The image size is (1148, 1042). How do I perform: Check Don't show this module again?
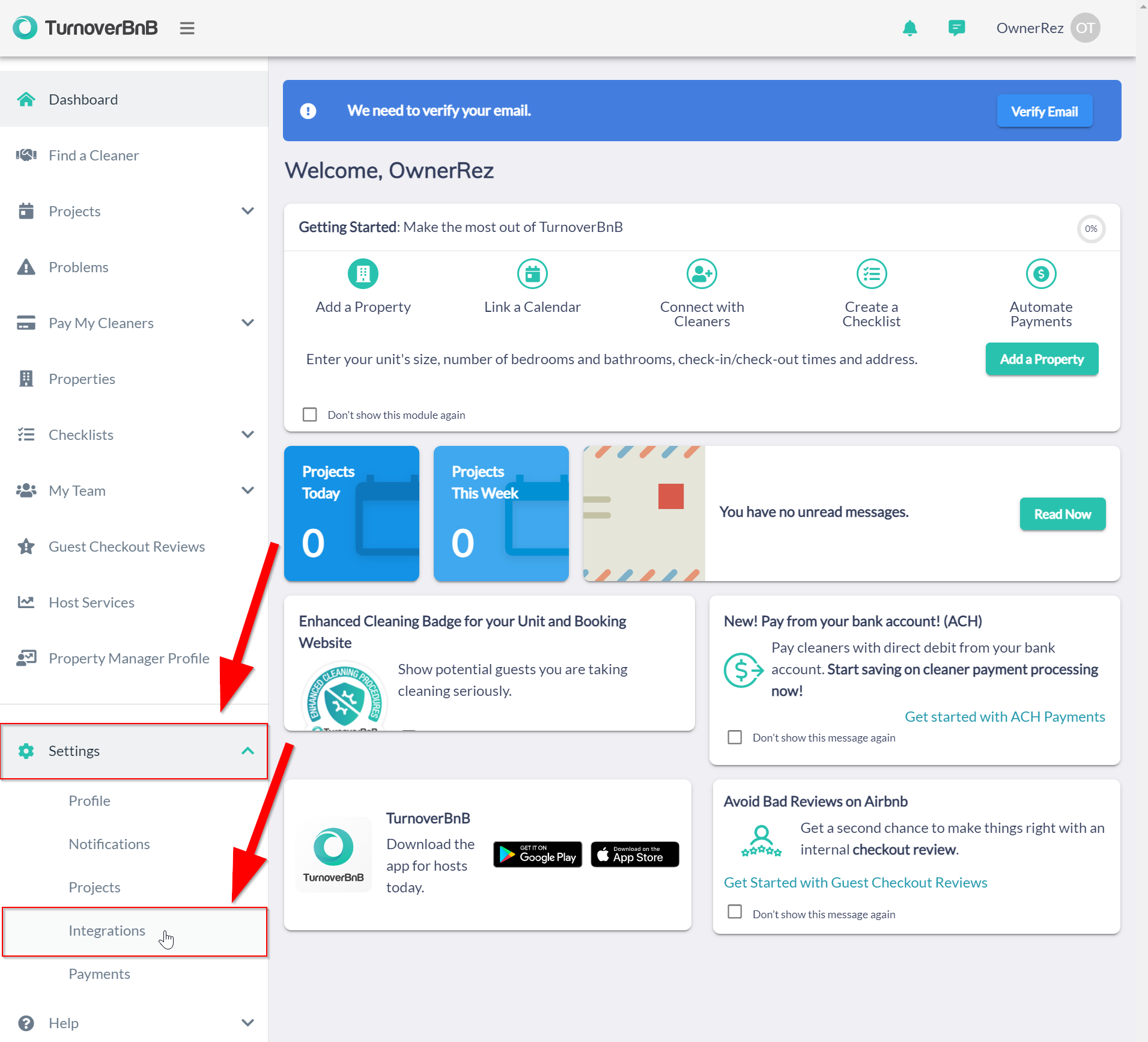[x=310, y=415]
